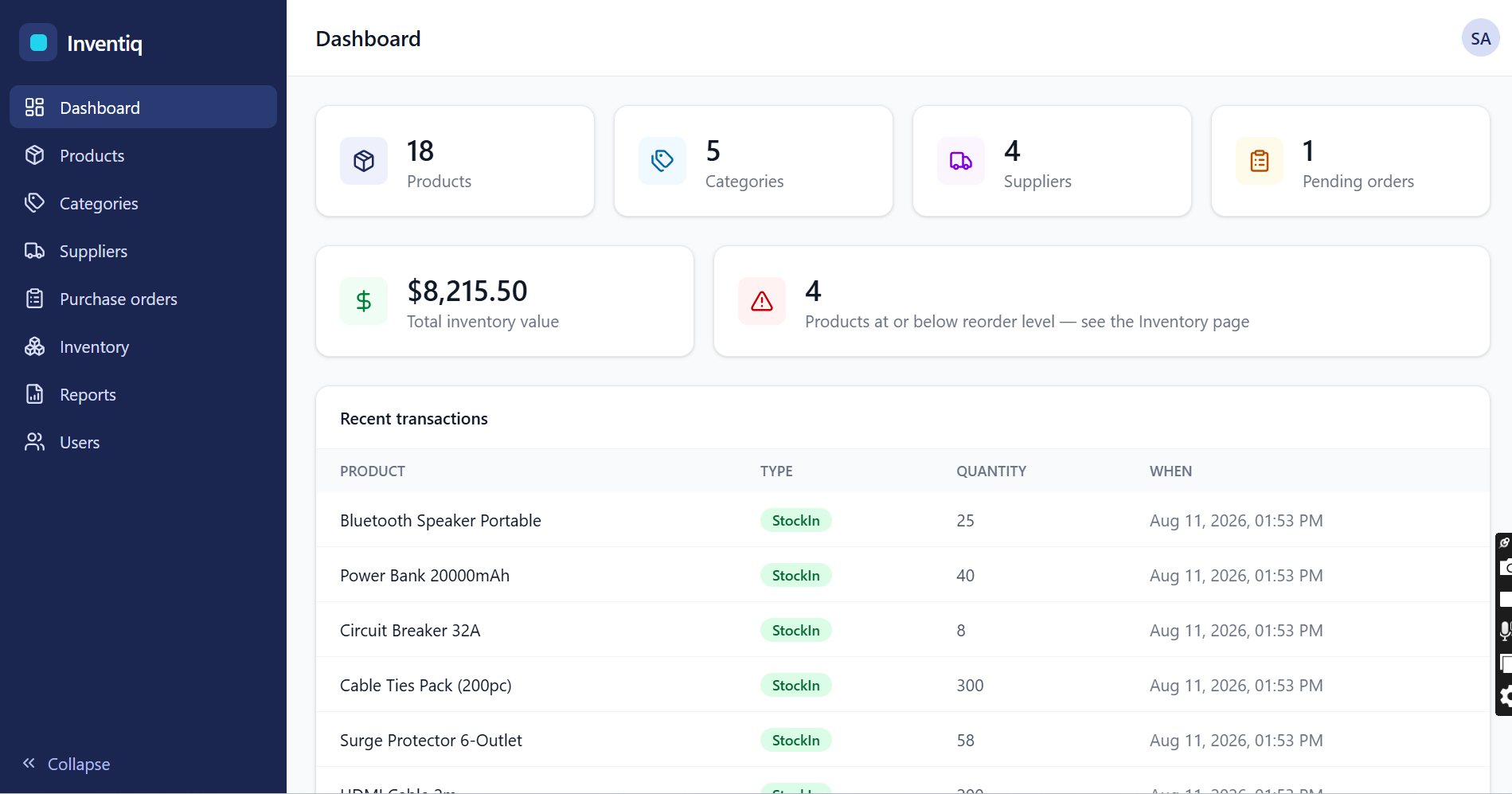Screen dimensions: 1512x794
Task: Select Power Bank 20000mAh product name
Action: click(x=424, y=576)
